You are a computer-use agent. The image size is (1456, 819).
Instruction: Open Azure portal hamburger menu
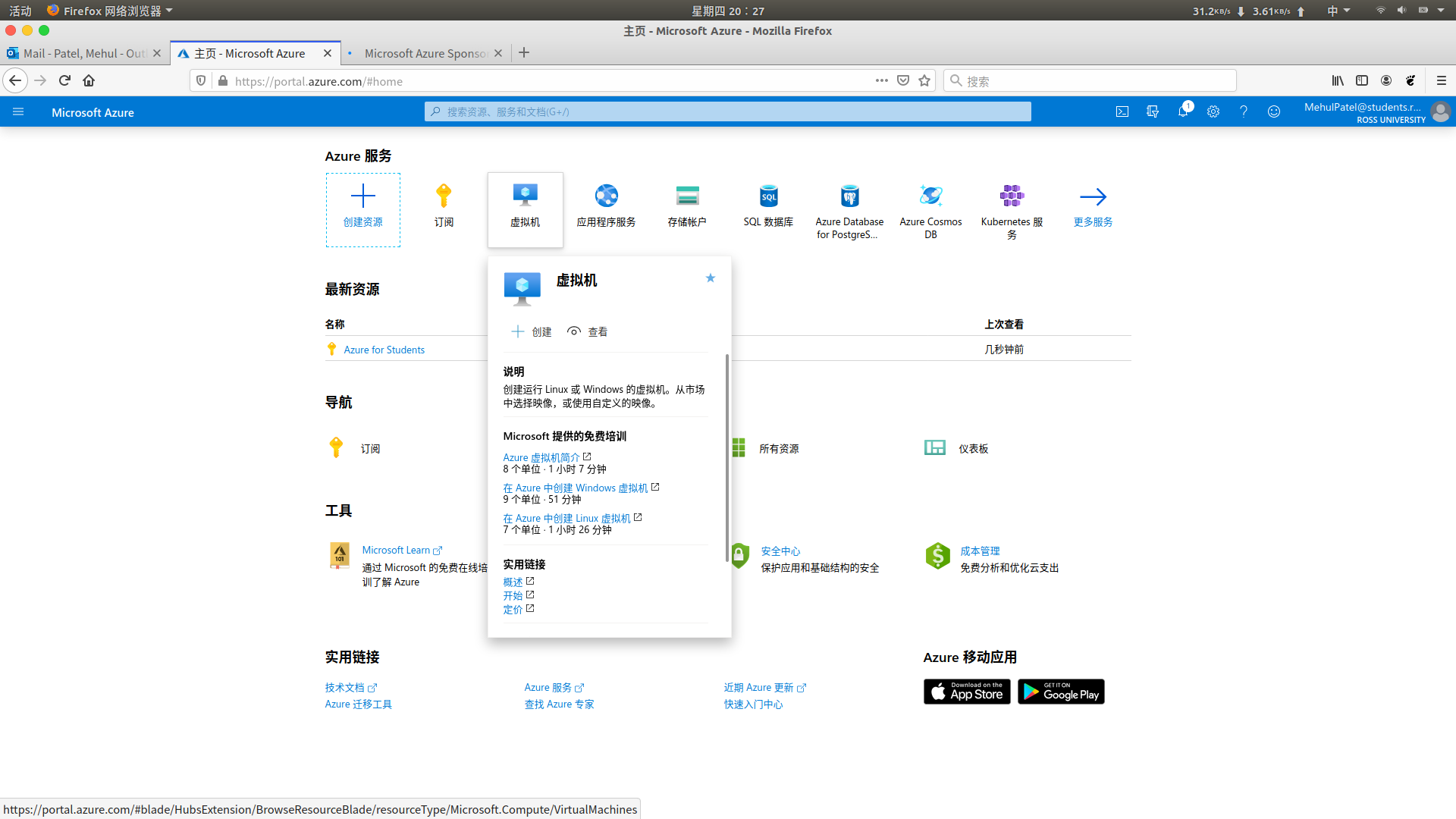(x=18, y=111)
